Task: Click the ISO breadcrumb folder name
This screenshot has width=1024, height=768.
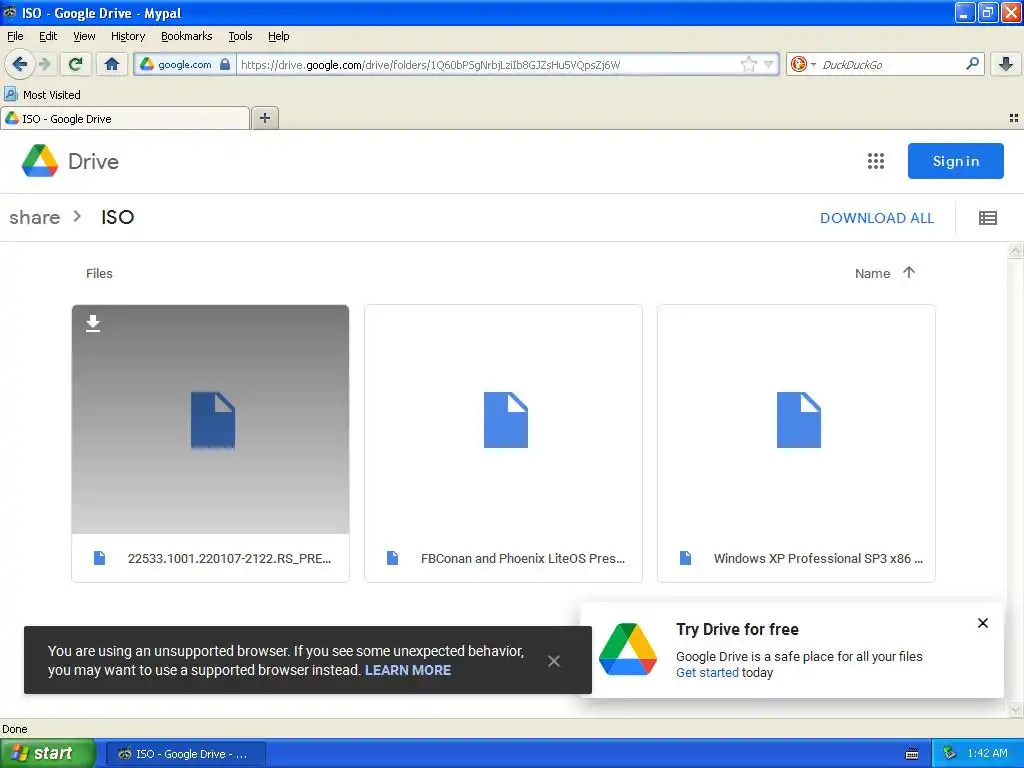Action: point(118,217)
